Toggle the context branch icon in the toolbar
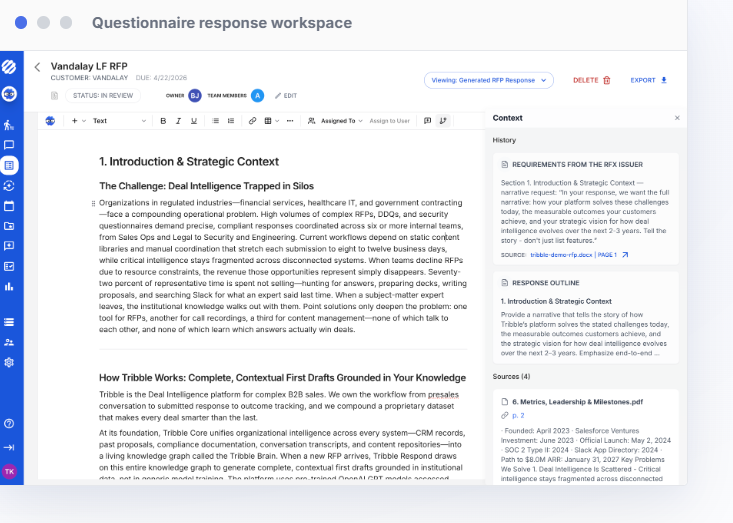The height and width of the screenshot is (523, 733). [x=443, y=121]
